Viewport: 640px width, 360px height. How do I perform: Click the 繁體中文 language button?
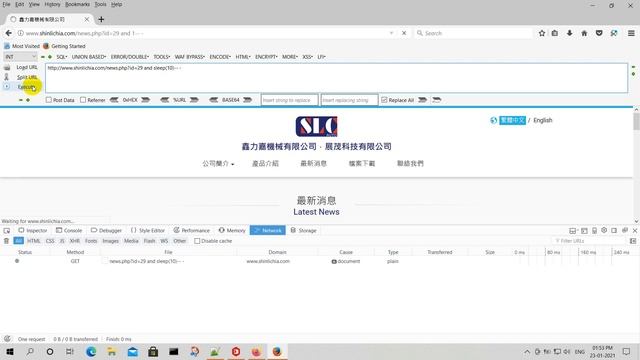click(x=513, y=120)
